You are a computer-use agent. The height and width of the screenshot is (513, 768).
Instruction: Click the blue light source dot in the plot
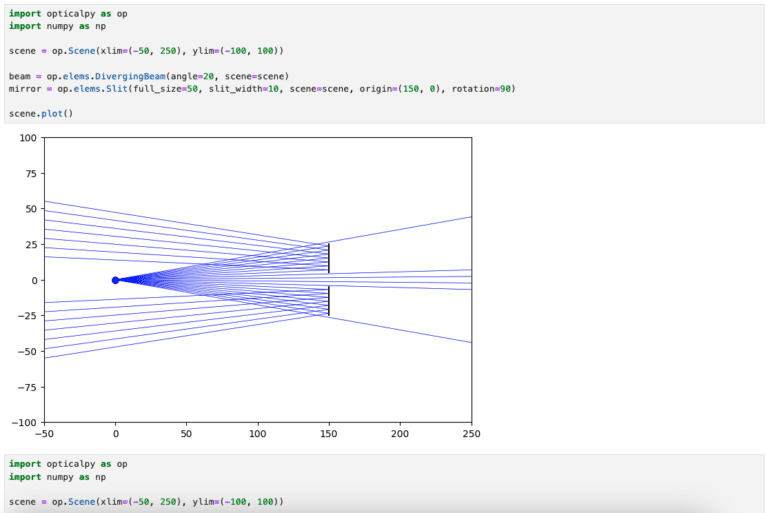point(115,280)
